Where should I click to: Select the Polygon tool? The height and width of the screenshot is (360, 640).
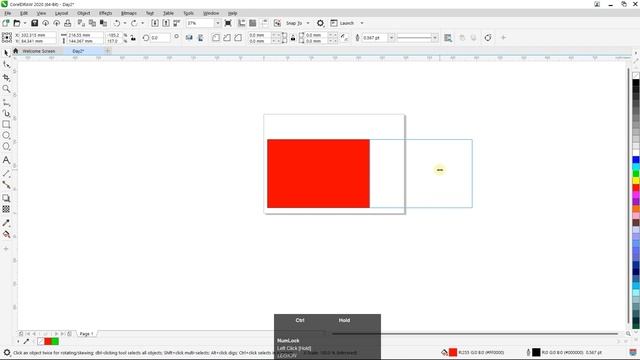click(6, 147)
